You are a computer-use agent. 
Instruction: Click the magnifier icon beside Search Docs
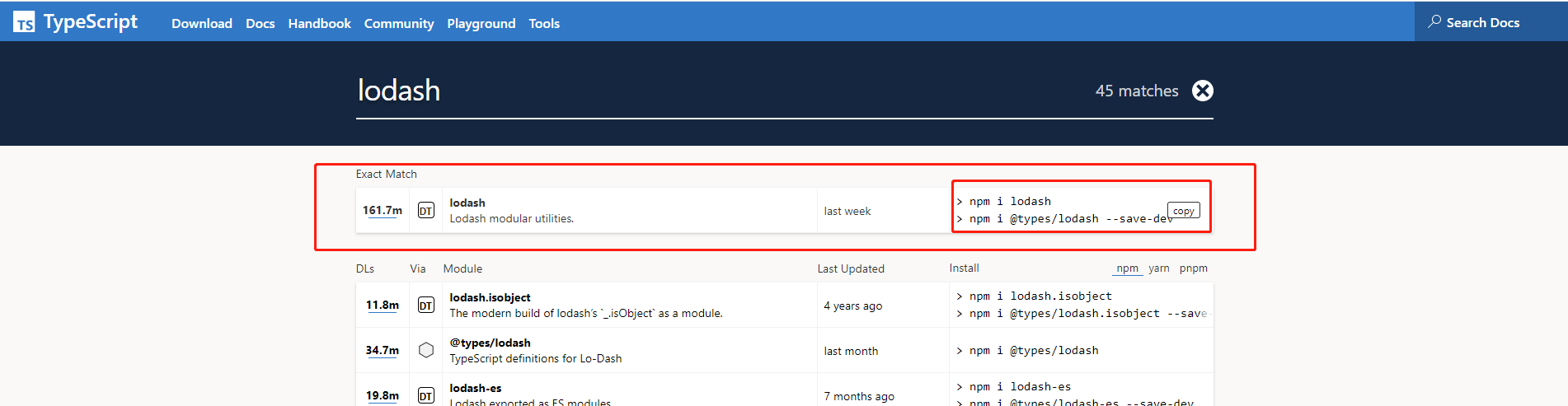point(1434,21)
